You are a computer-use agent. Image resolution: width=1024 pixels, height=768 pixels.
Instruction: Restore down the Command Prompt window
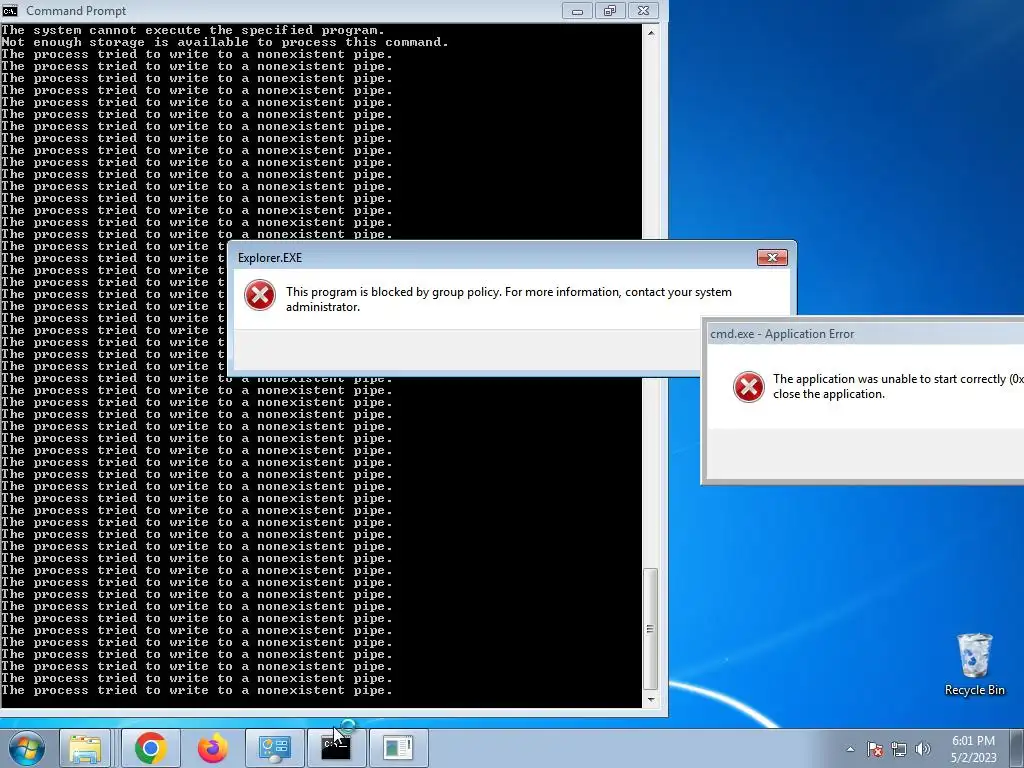coord(610,10)
